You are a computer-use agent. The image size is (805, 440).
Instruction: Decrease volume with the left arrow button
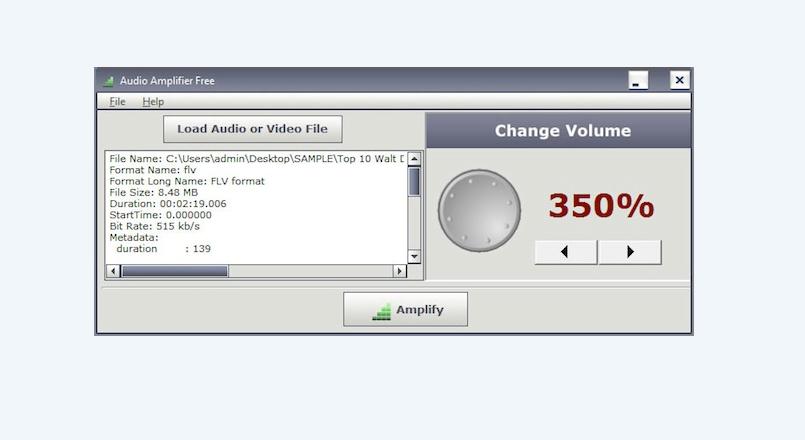click(x=565, y=252)
